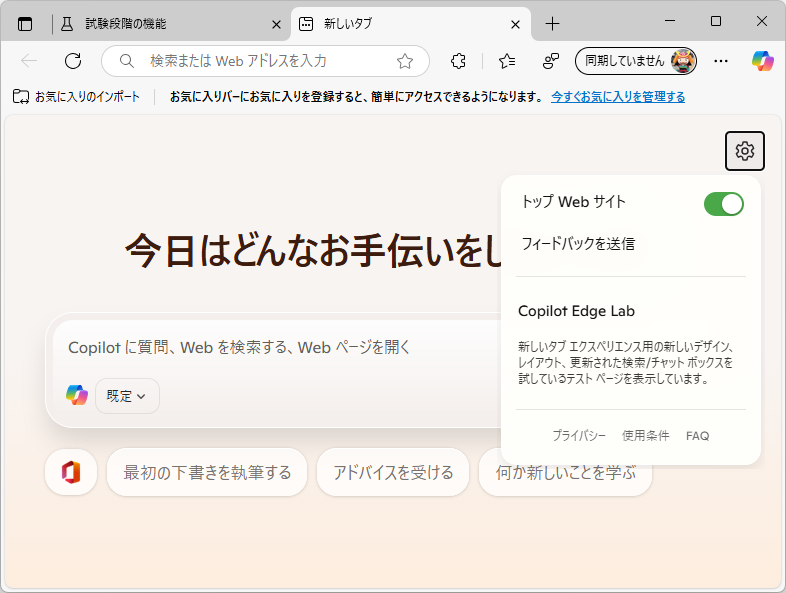Click the search magnifier icon in address bar
The image size is (786, 593).
coord(127,61)
